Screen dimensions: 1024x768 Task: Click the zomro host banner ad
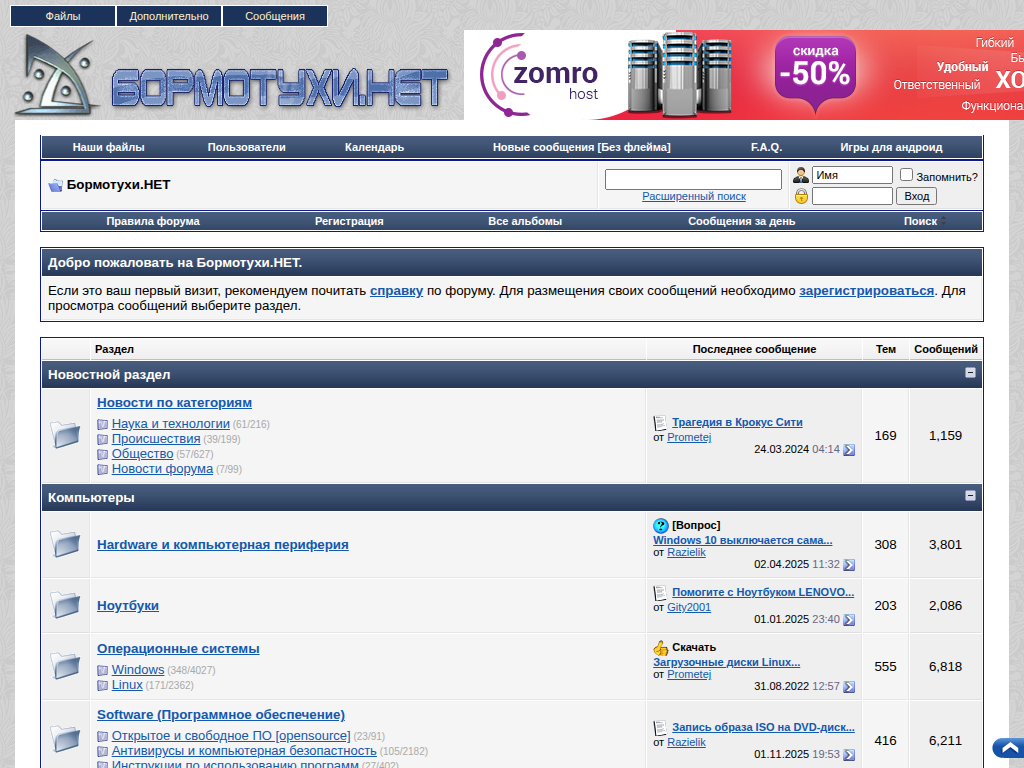coord(743,75)
